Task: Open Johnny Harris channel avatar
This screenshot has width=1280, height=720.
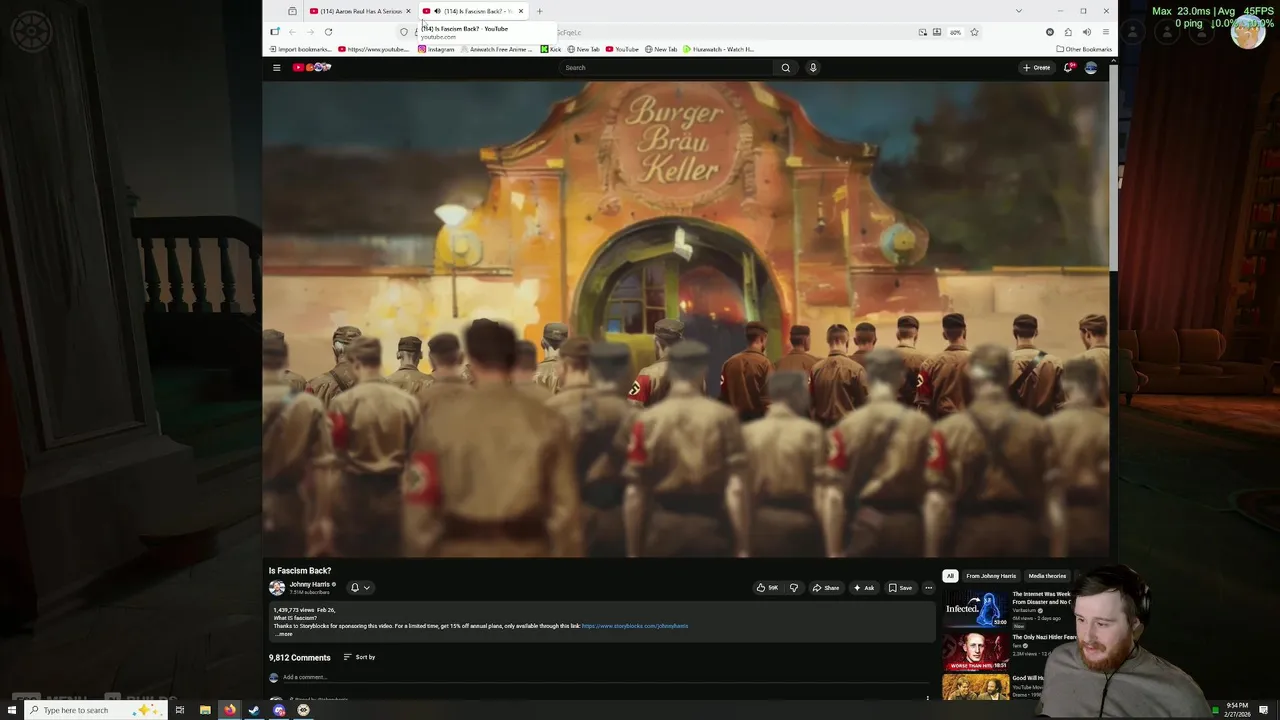Action: (277, 588)
